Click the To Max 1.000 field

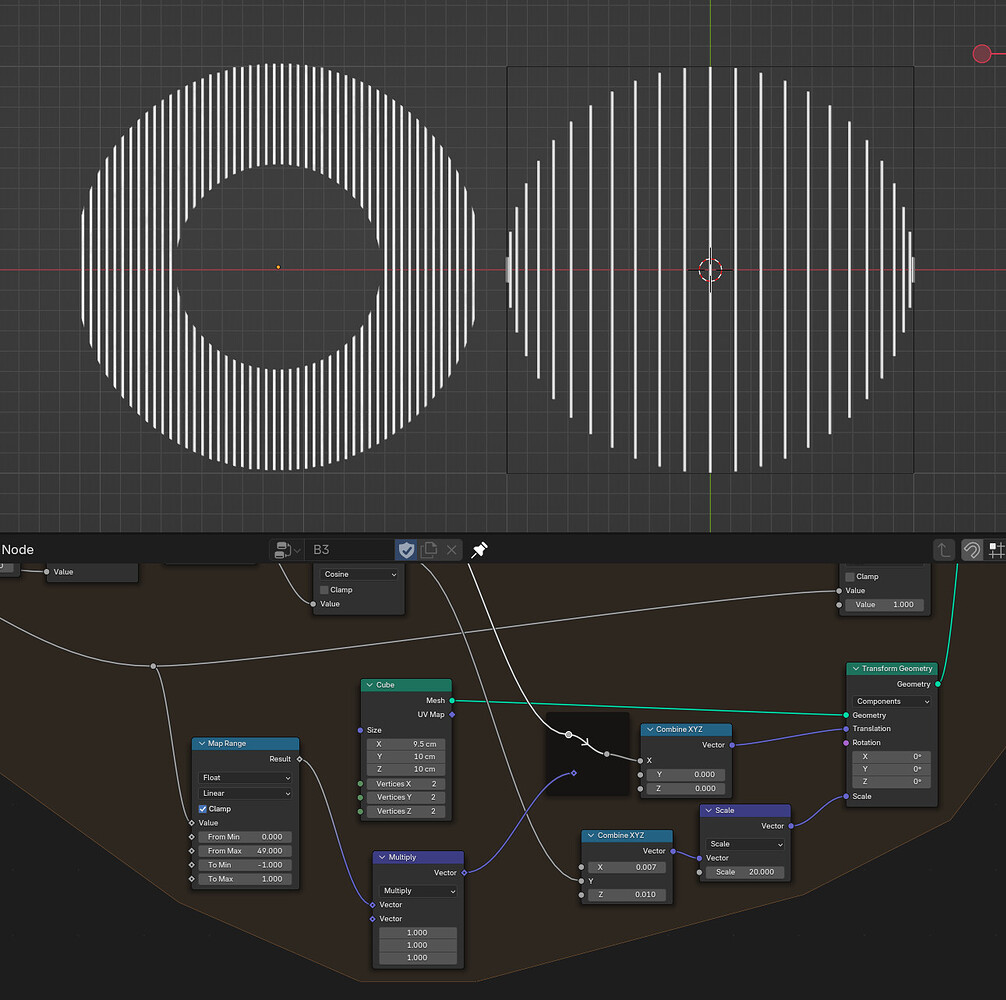[245, 879]
